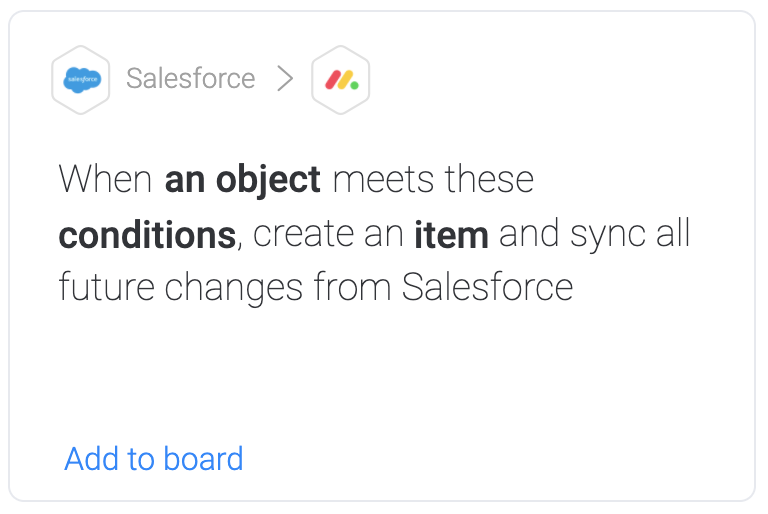Click the monday.com logo hexagon icon
The height and width of the screenshot is (514, 768).
[340, 80]
